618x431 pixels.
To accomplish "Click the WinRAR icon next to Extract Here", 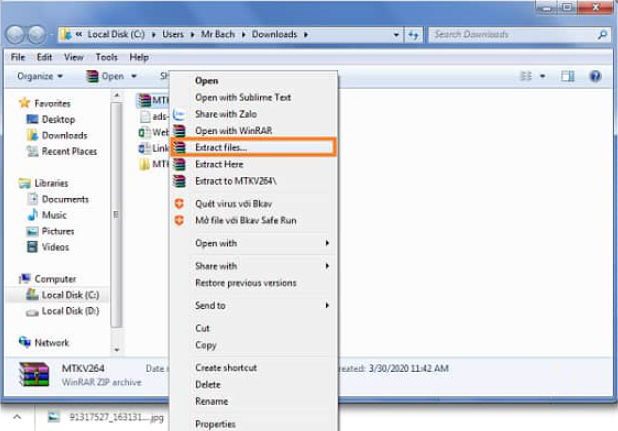I will click(180, 164).
